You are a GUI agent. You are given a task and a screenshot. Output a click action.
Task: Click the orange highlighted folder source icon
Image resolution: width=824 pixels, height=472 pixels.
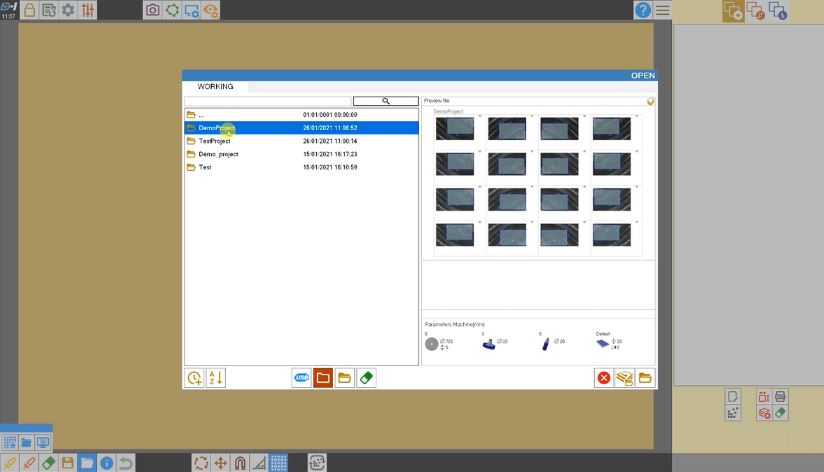tap(323, 378)
